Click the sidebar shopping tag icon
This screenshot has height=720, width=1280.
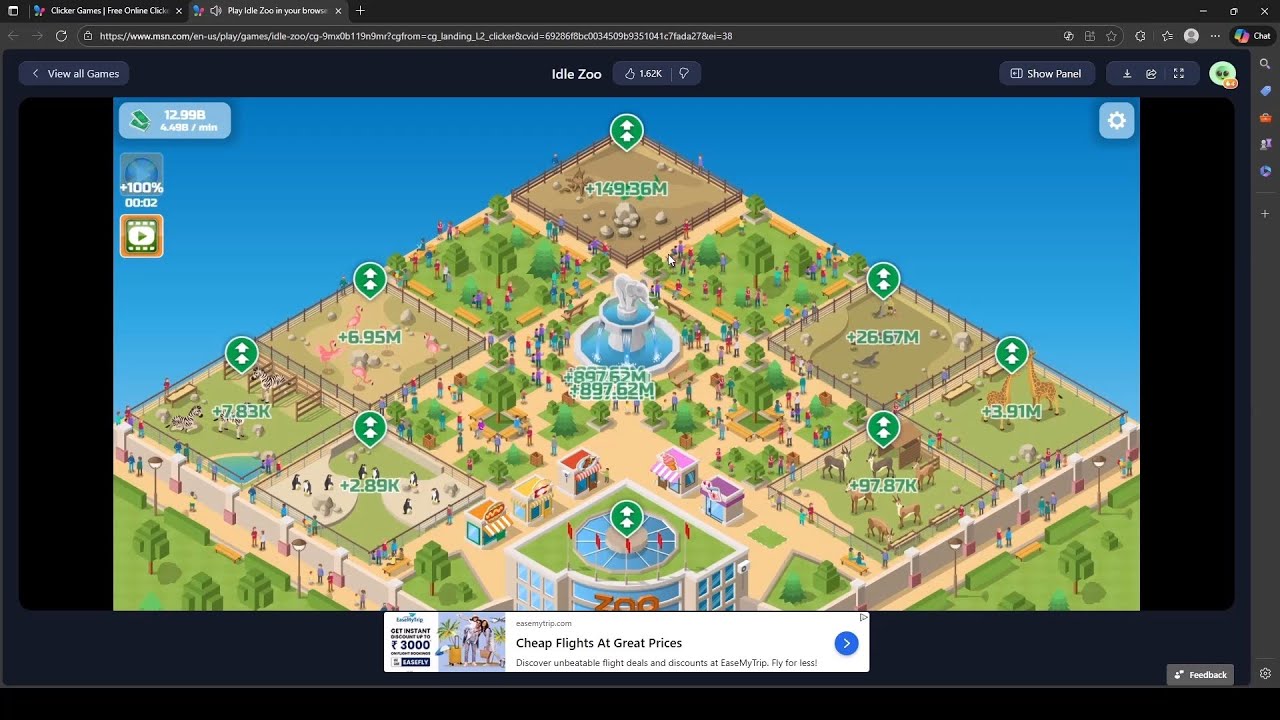[x=1265, y=90]
